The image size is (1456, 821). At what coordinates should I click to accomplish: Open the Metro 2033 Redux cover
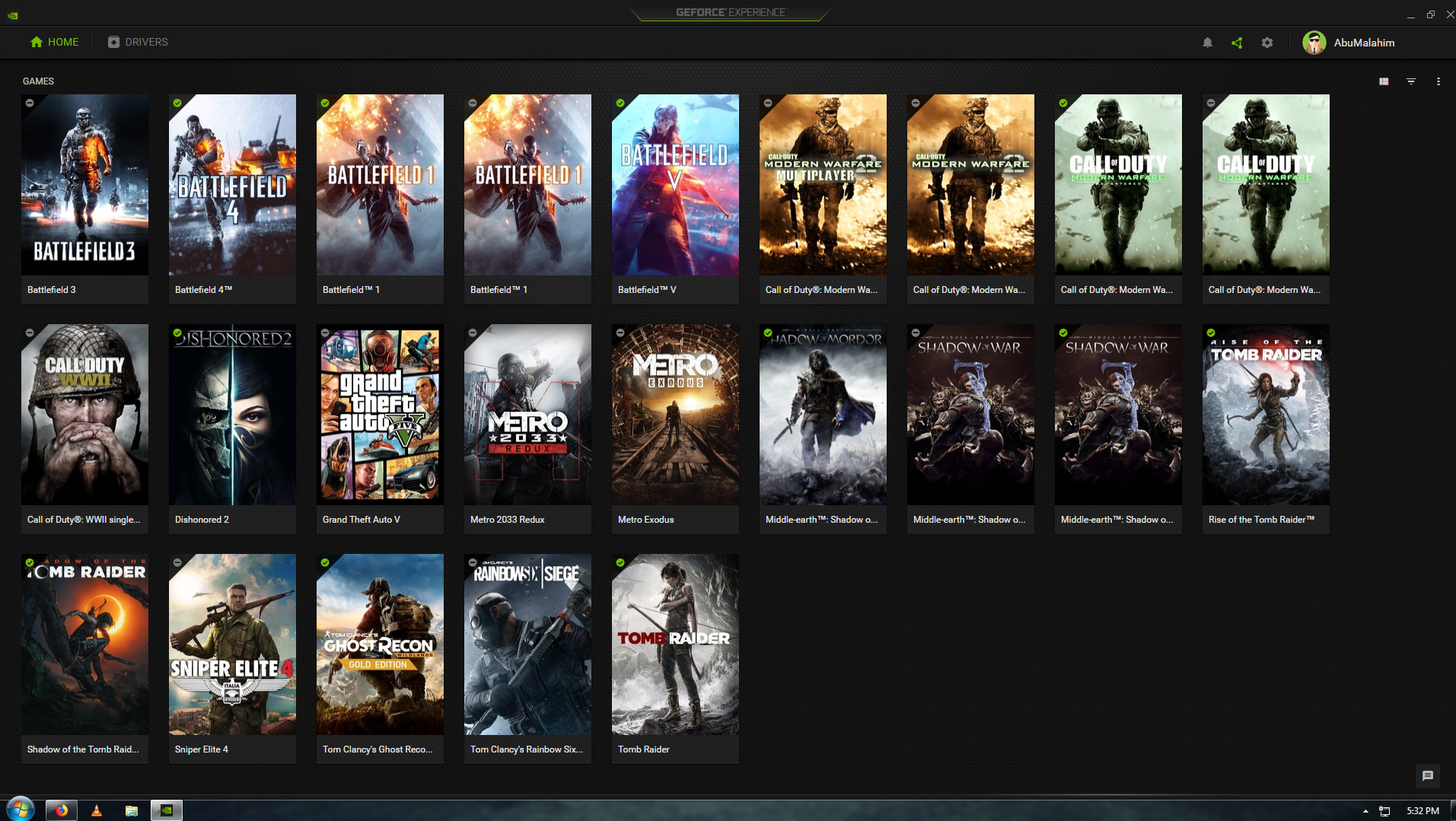coord(527,415)
